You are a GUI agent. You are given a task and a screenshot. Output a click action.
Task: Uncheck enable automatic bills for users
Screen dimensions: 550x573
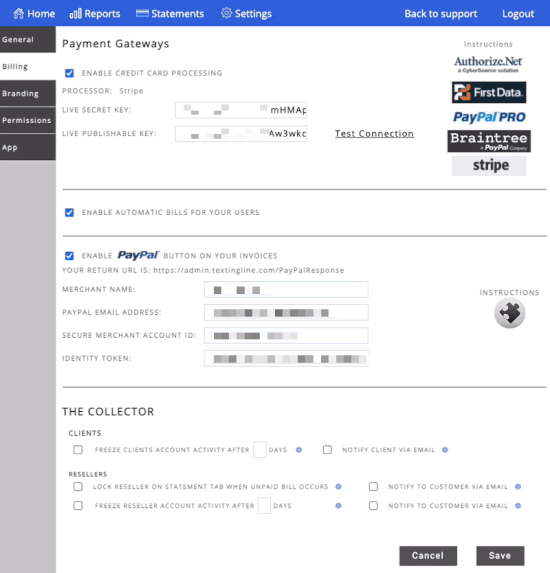pyautogui.click(x=69, y=212)
